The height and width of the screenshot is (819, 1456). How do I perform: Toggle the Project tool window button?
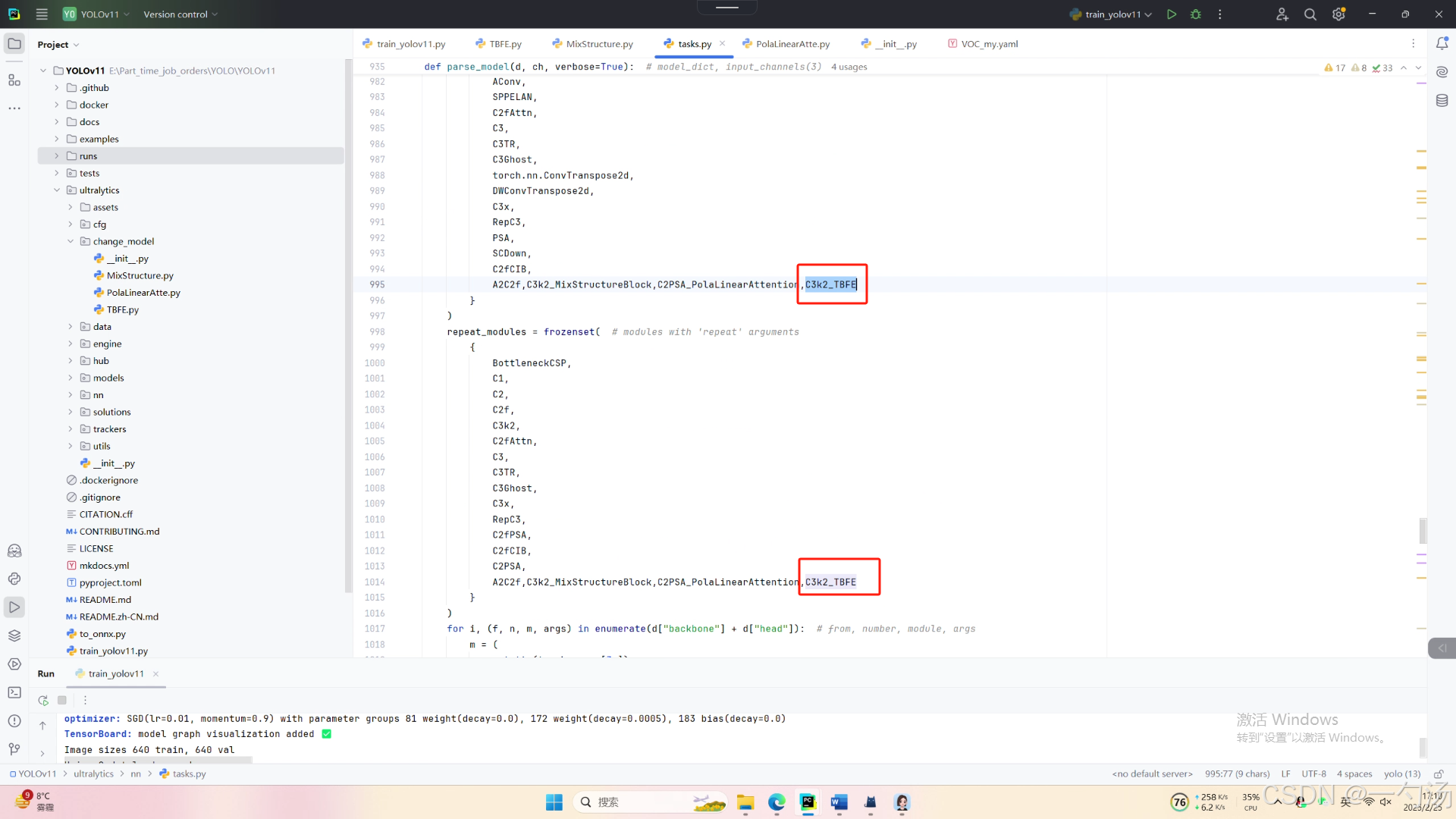(x=14, y=44)
